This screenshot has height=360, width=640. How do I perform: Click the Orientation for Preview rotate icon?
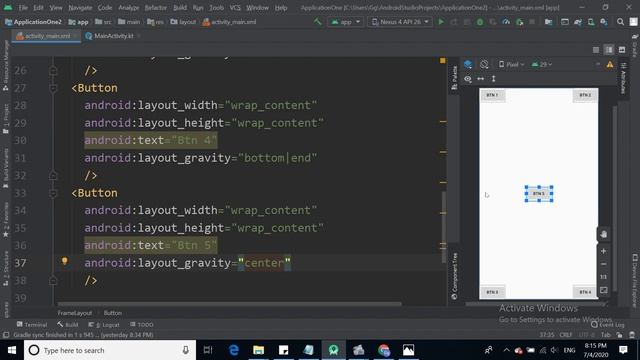(x=484, y=64)
